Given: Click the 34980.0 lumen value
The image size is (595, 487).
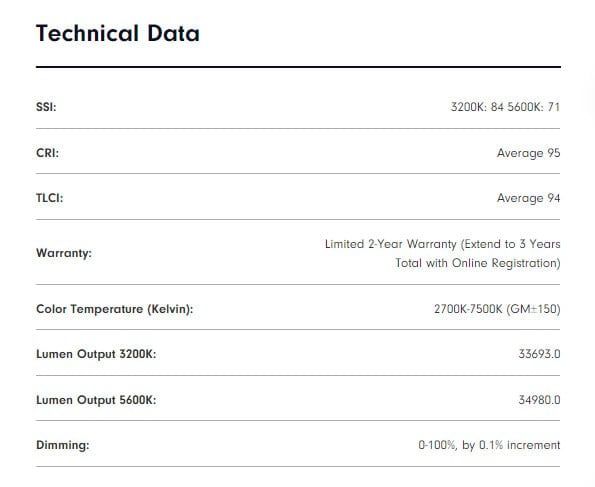Looking at the screenshot, I should point(539,400).
